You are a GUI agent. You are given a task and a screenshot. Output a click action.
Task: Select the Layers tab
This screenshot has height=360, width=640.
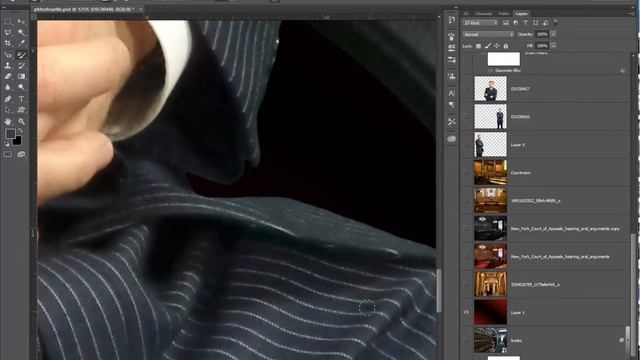point(521,13)
